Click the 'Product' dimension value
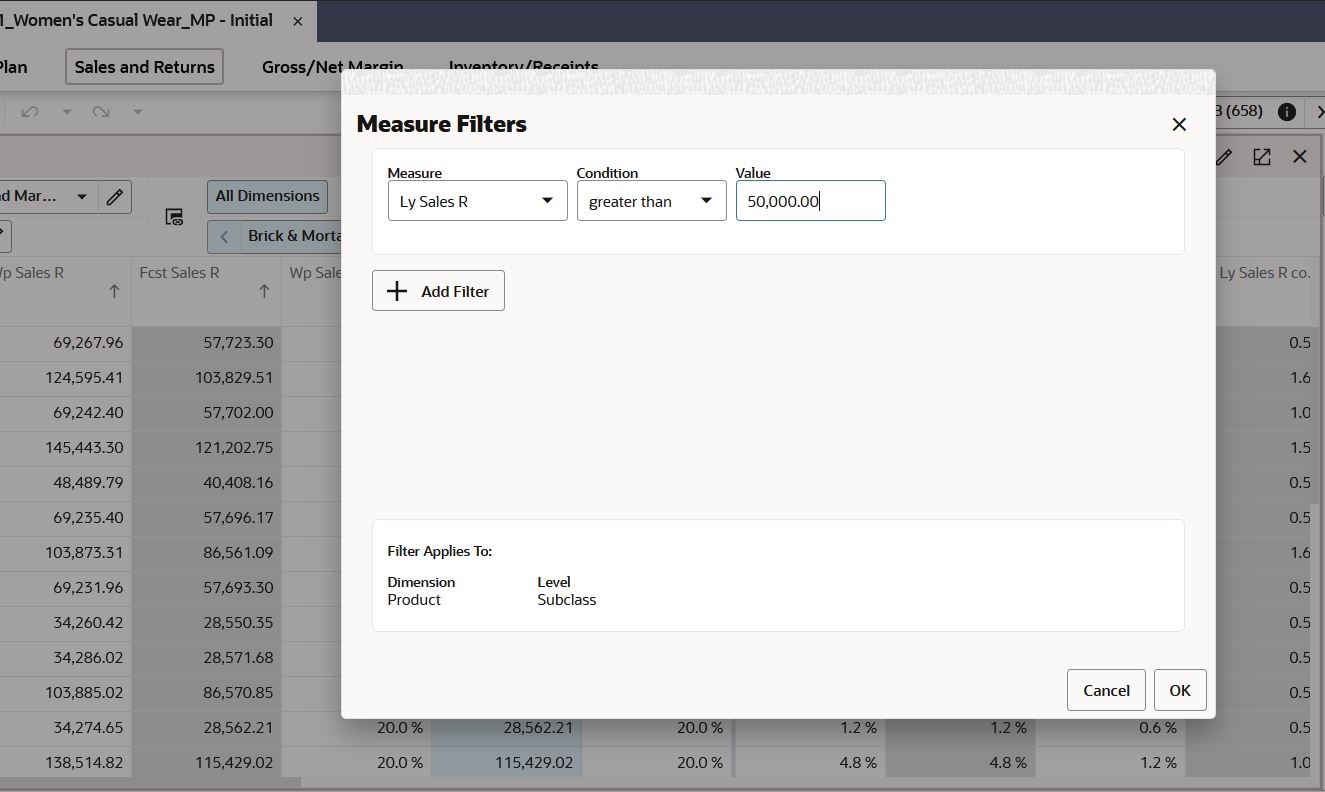This screenshot has height=792, width=1325. 414,600
